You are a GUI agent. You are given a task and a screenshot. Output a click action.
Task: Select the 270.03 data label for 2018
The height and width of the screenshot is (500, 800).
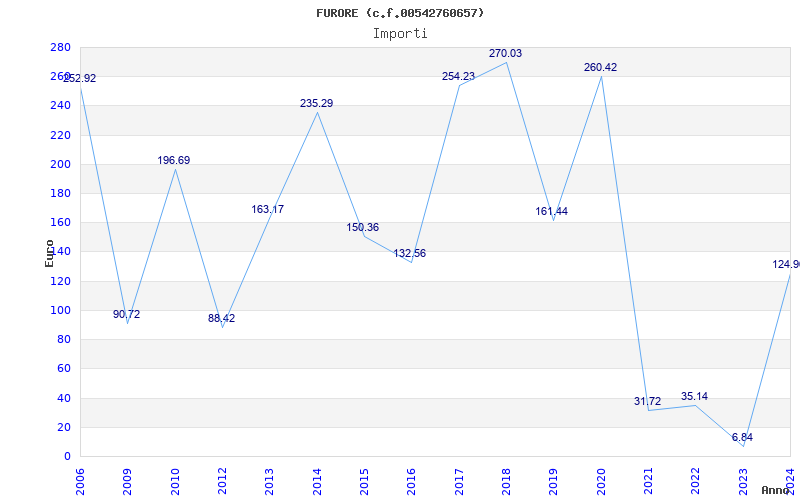click(x=505, y=54)
